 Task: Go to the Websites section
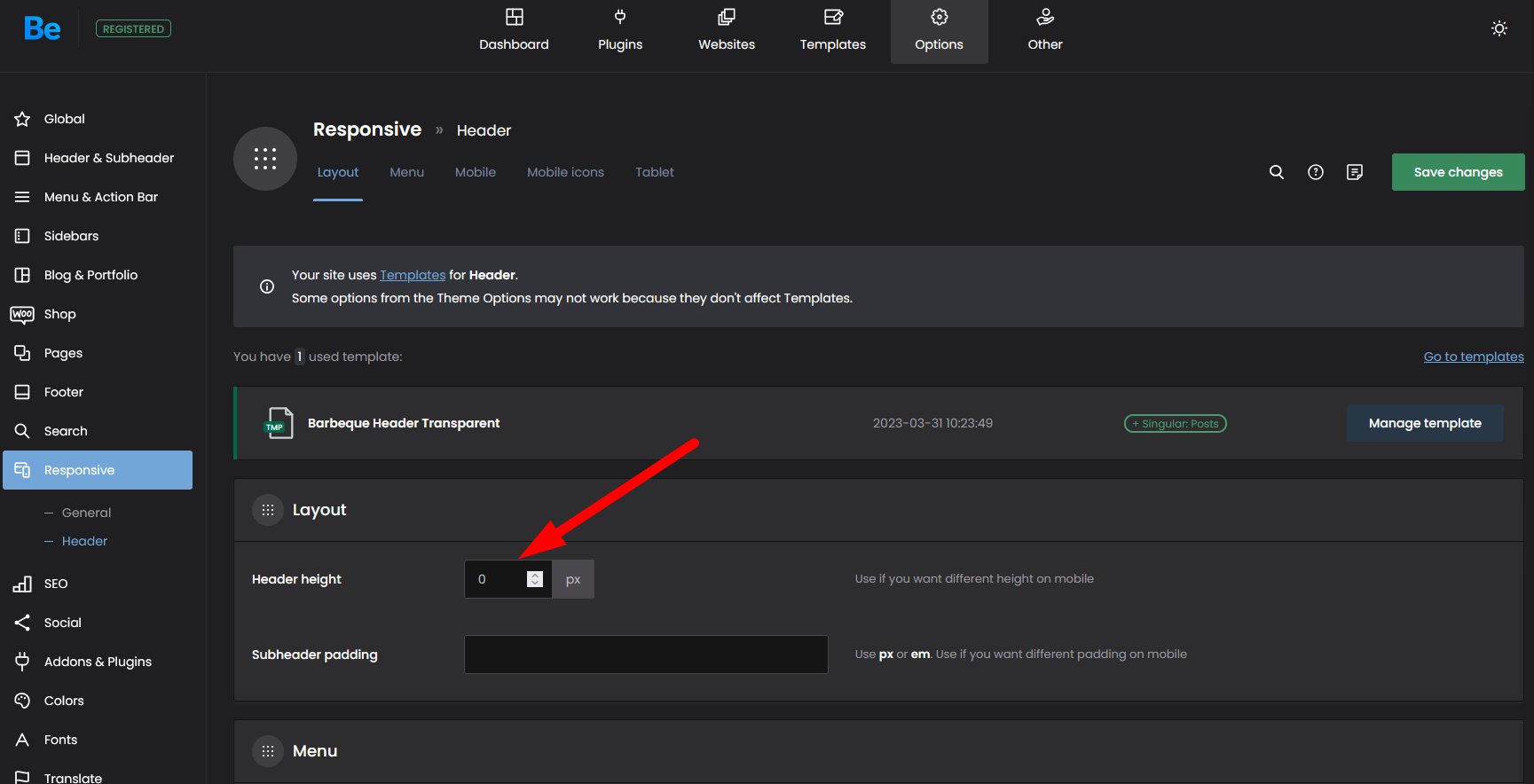pos(727,31)
